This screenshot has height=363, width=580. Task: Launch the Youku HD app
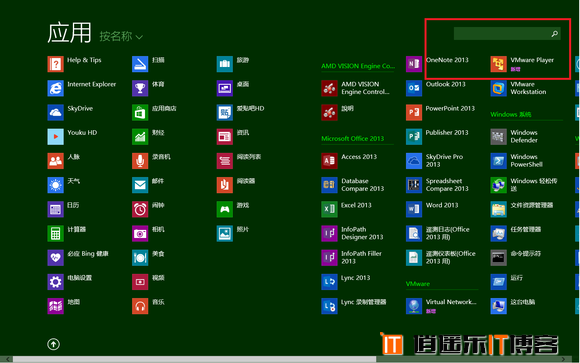click(x=72, y=137)
